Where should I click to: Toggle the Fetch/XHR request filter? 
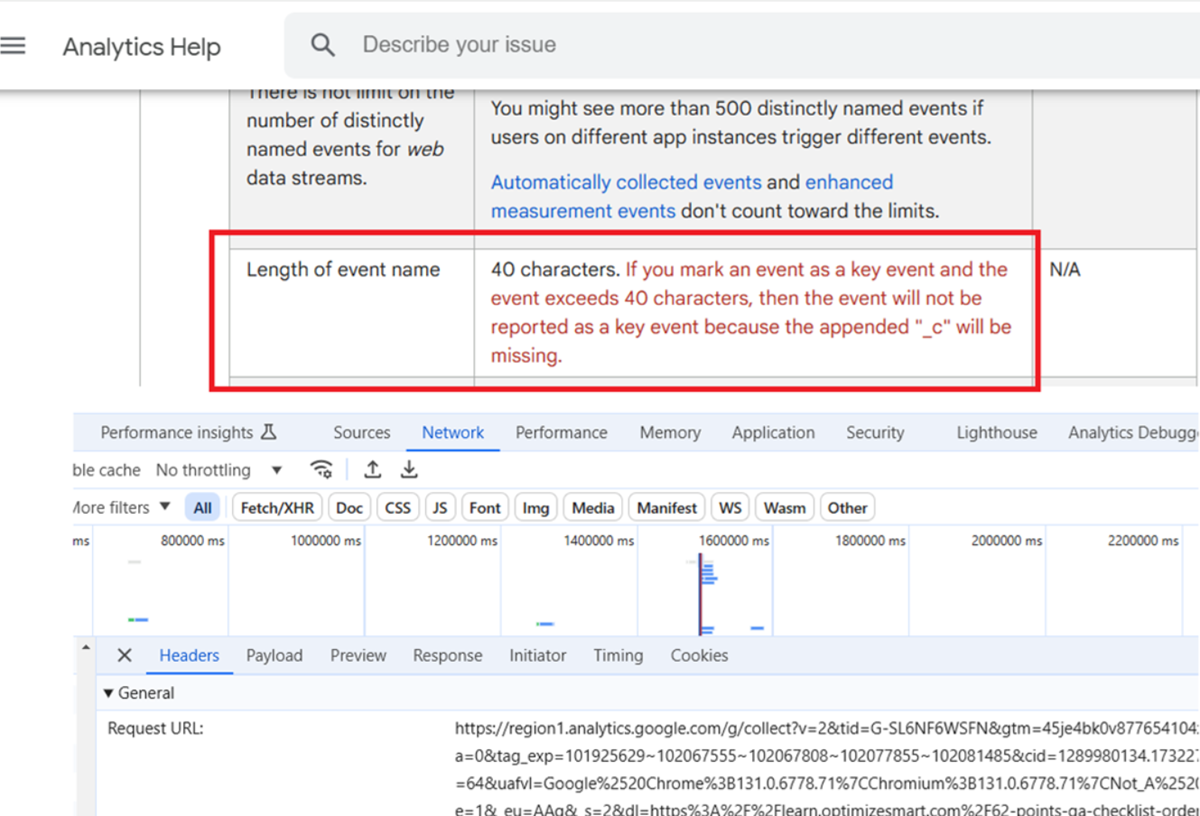[x=277, y=507]
